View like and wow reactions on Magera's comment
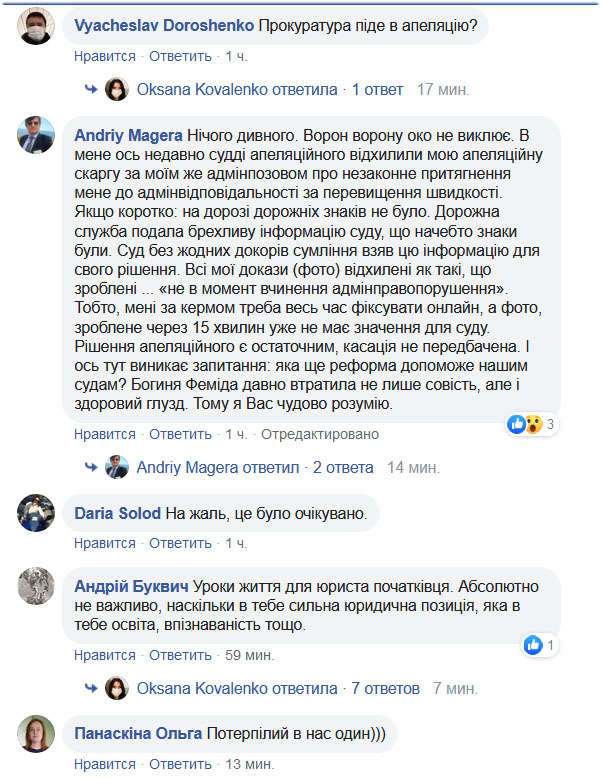 point(530,424)
